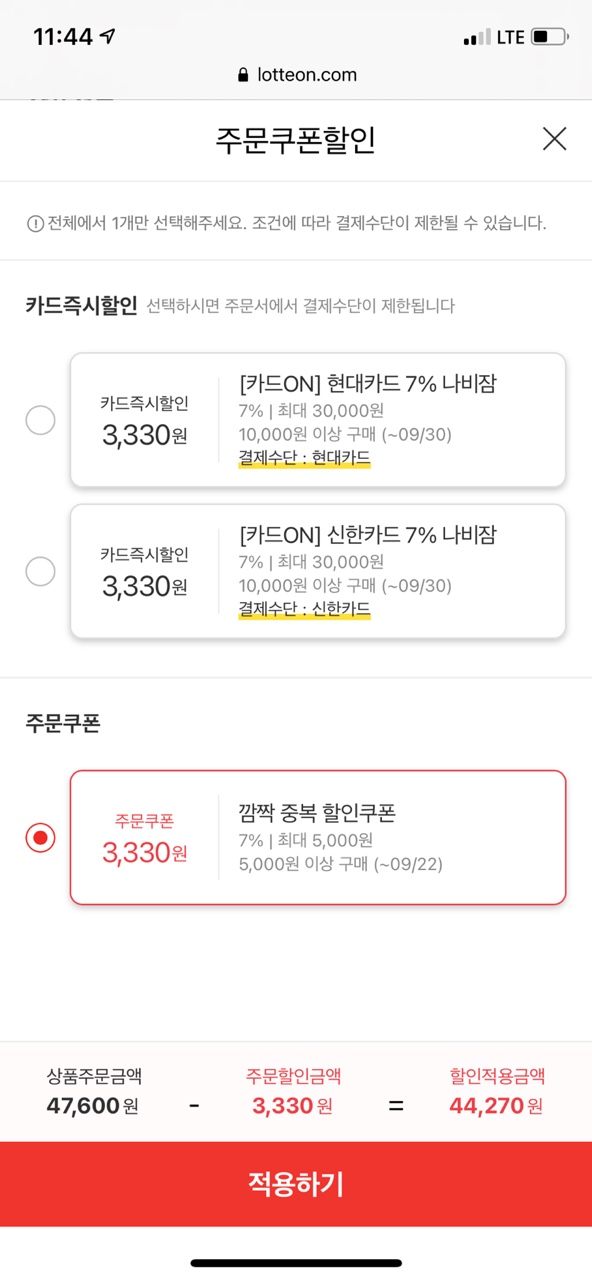Screen dimensions: 592x1280
Task: Select 현대카드 7% radio button
Action: click(x=40, y=420)
